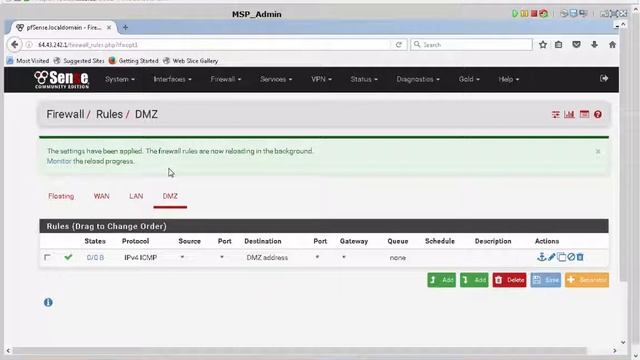Open the red help icon in the page header

point(598,115)
